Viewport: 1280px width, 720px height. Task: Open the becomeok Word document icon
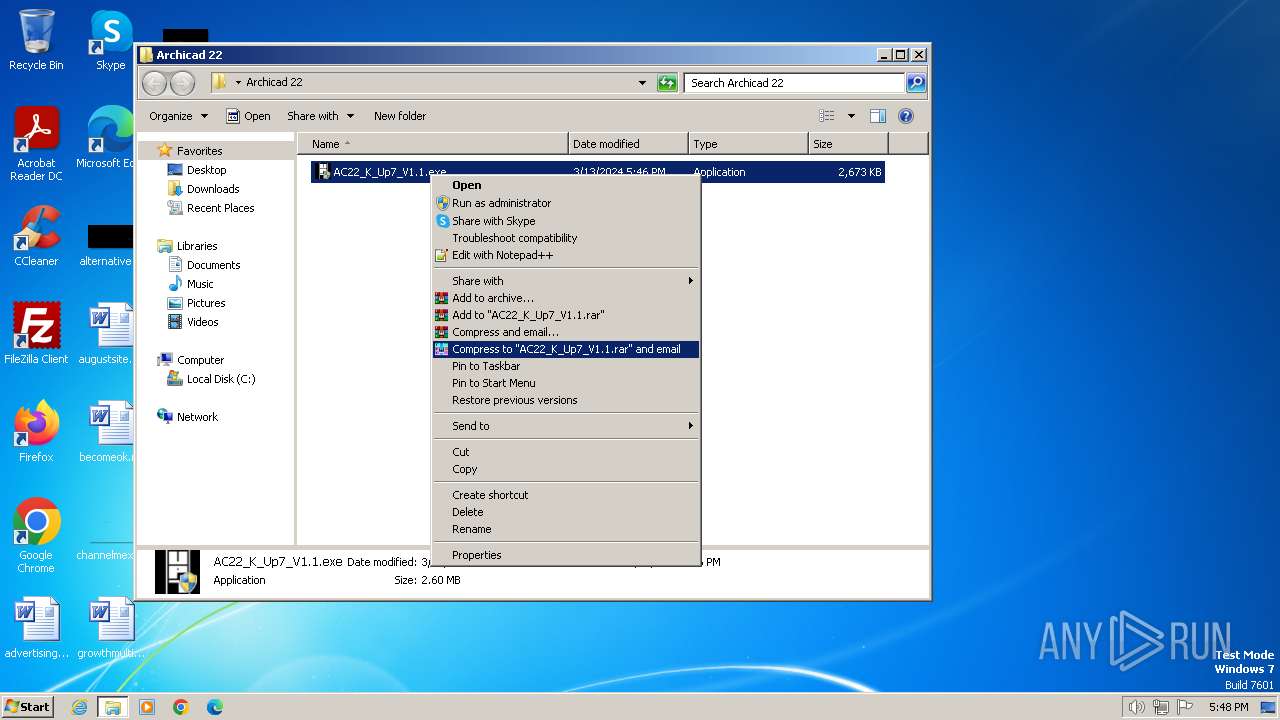click(110, 432)
